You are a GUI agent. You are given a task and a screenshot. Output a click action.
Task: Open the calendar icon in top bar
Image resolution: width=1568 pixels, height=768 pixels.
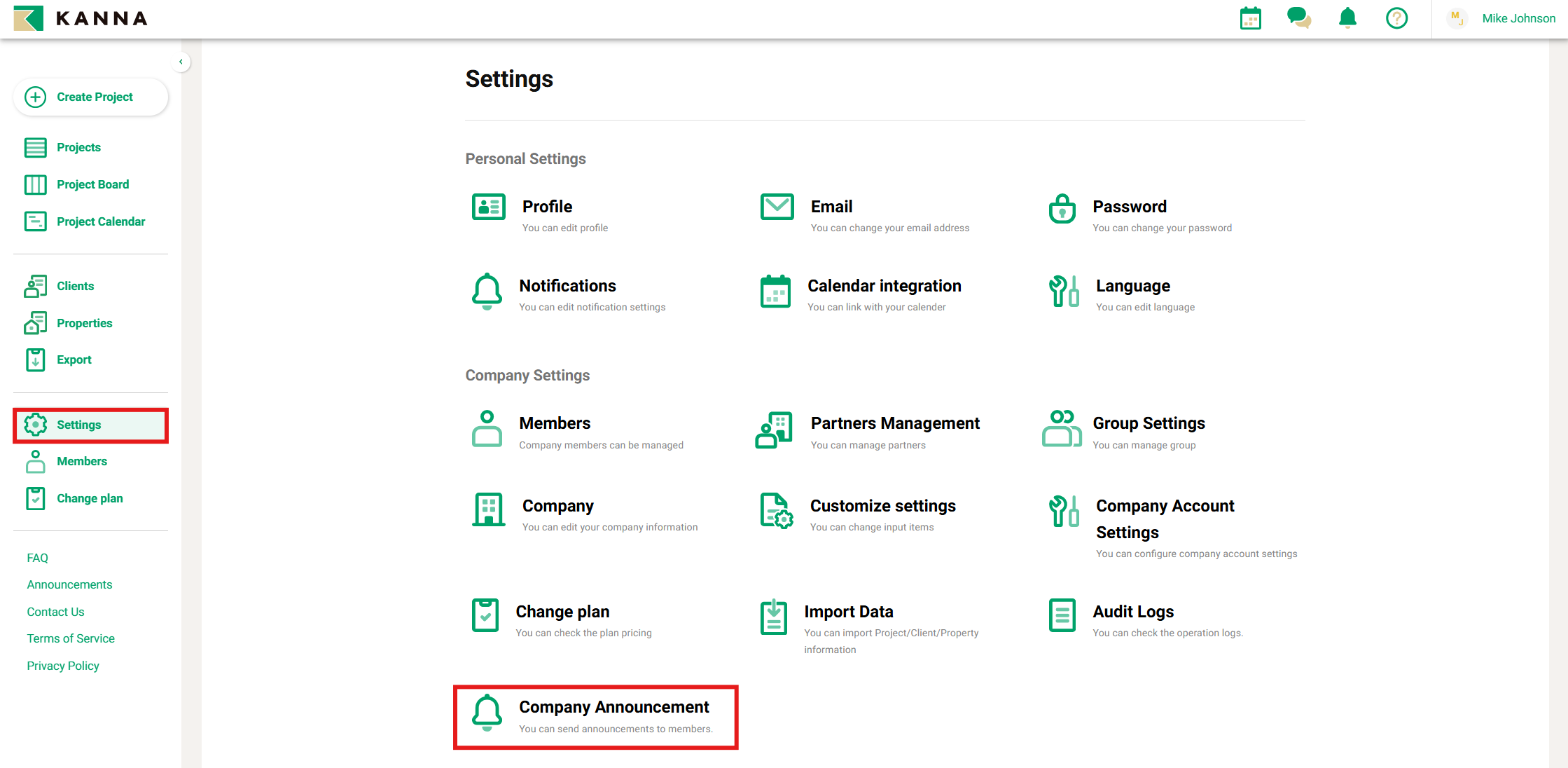click(x=1250, y=18)
